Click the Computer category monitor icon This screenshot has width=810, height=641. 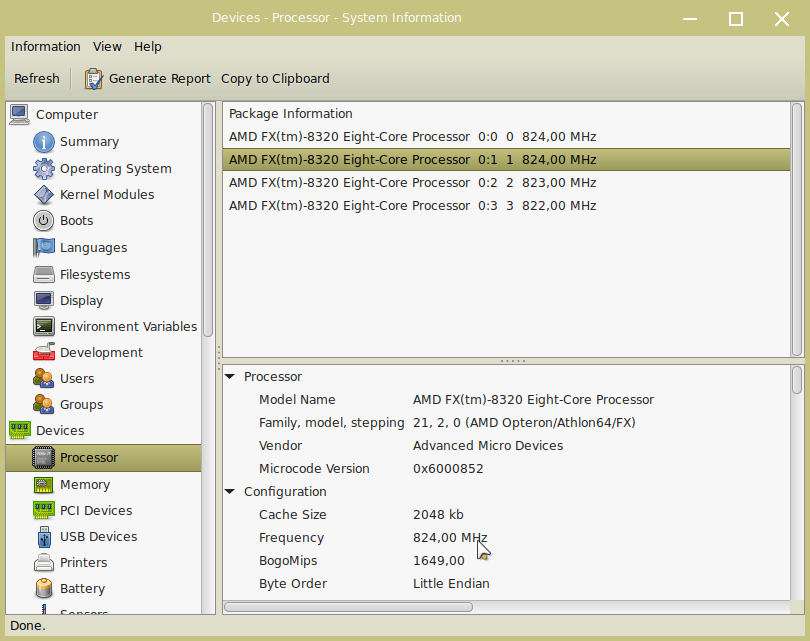pos(19,114)
